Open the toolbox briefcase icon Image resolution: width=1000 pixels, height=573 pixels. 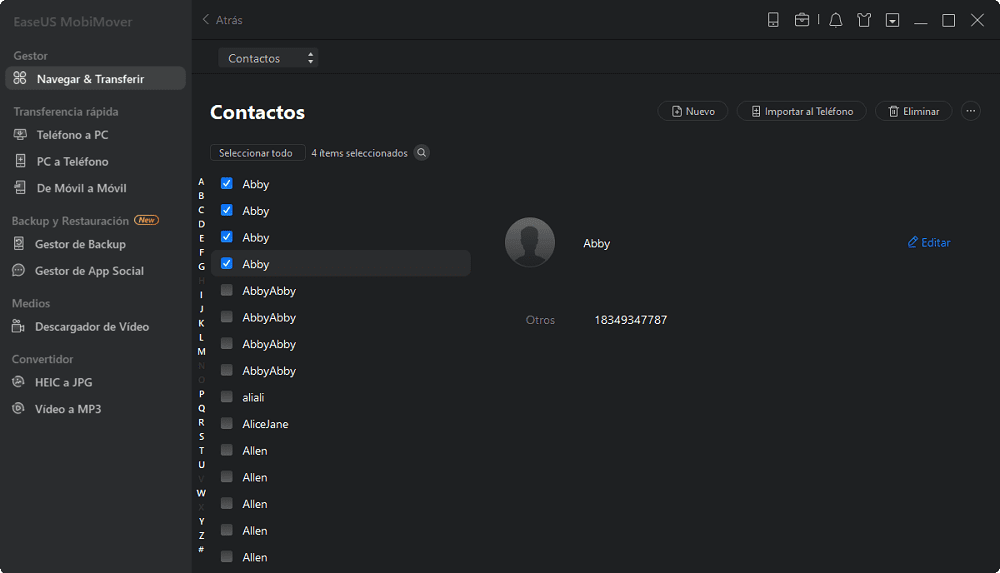coord(802,20)
